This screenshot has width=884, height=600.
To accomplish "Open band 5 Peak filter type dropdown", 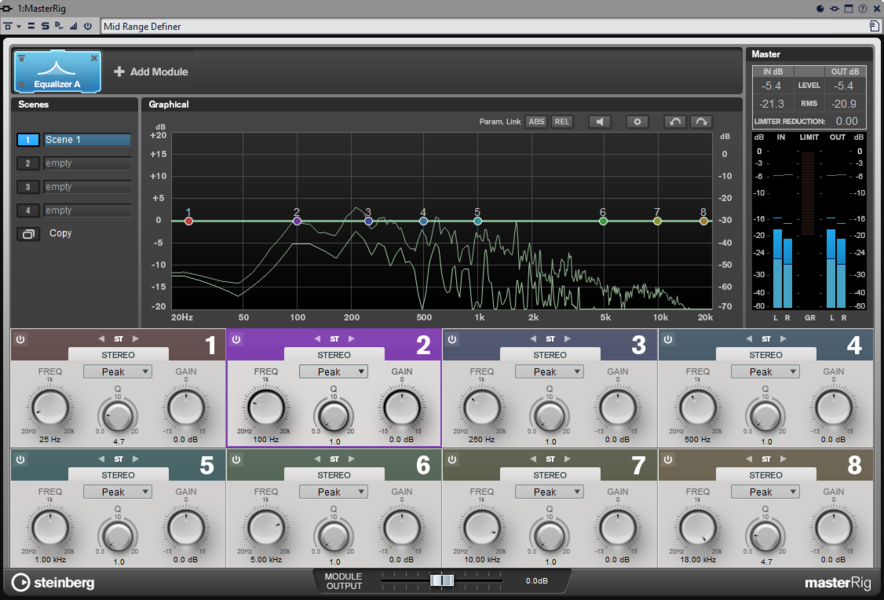I will [x=117, y=492].
